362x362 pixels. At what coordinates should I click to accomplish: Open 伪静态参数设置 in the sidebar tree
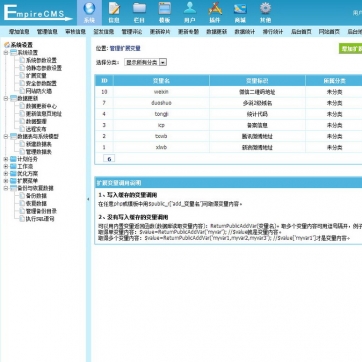pyautogui.click(x=44, y=68)
